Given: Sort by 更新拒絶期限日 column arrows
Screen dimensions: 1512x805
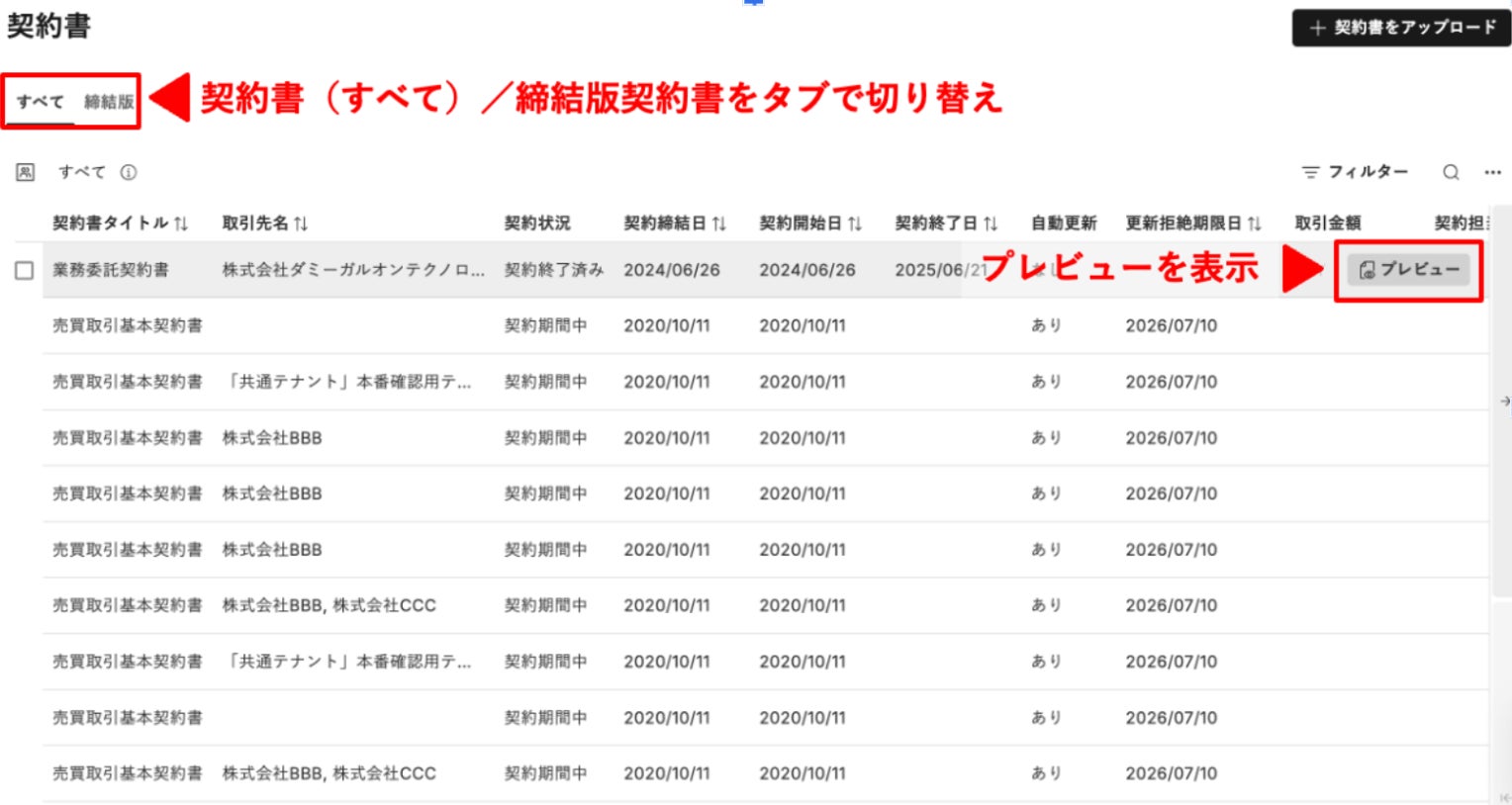Looking at the screenshot, I should click(1255, 224).
